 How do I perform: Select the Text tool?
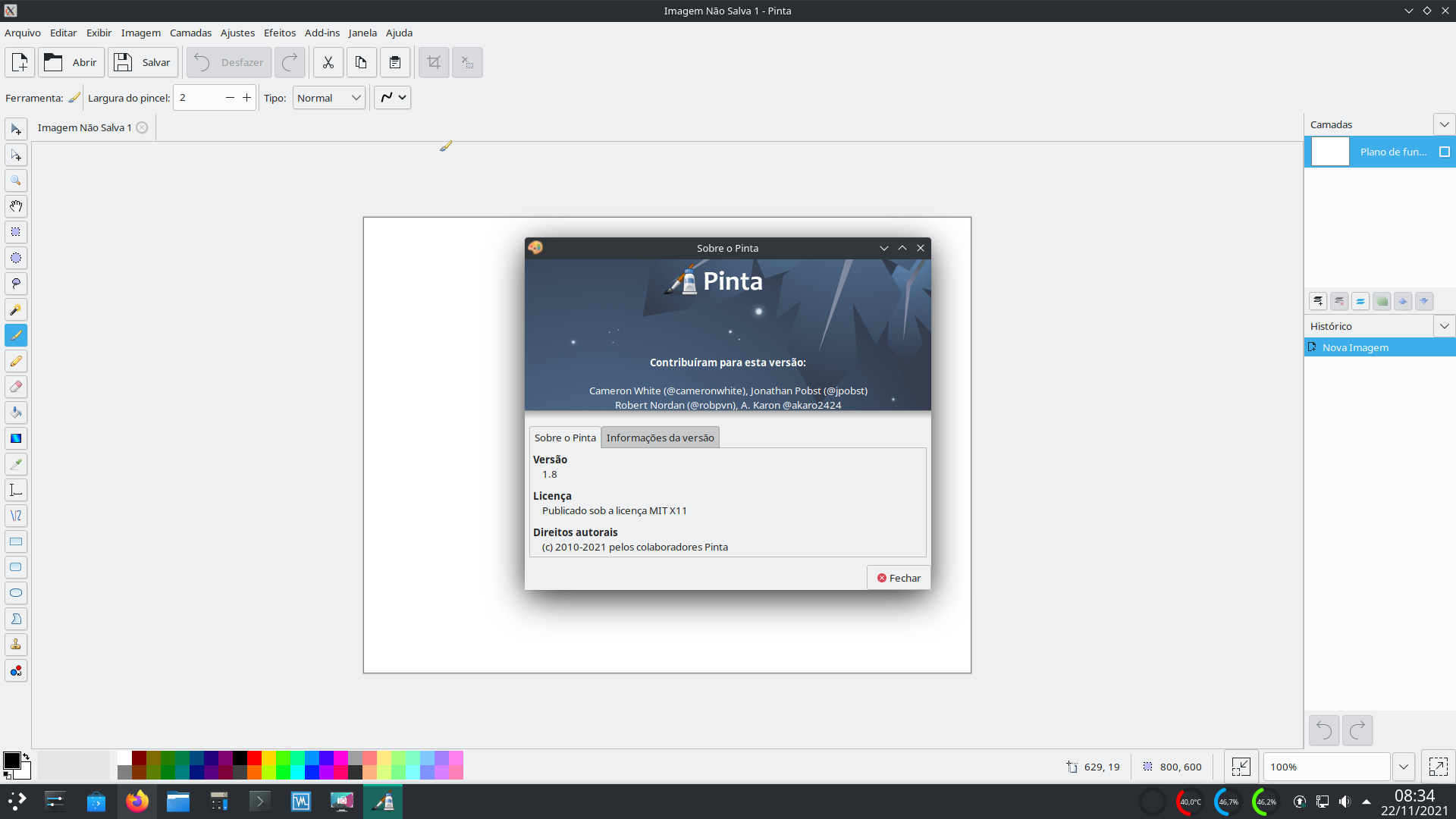(16, 490)
